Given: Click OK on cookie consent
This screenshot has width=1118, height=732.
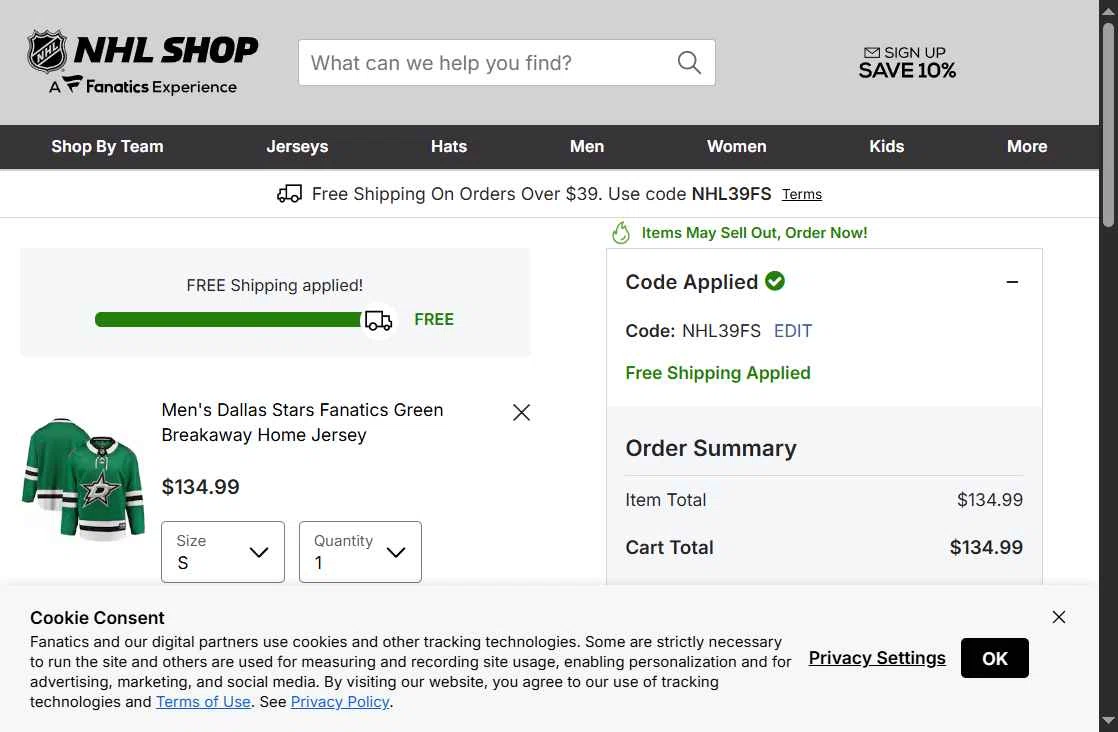Looking at the screenshot, I should 995,658.
